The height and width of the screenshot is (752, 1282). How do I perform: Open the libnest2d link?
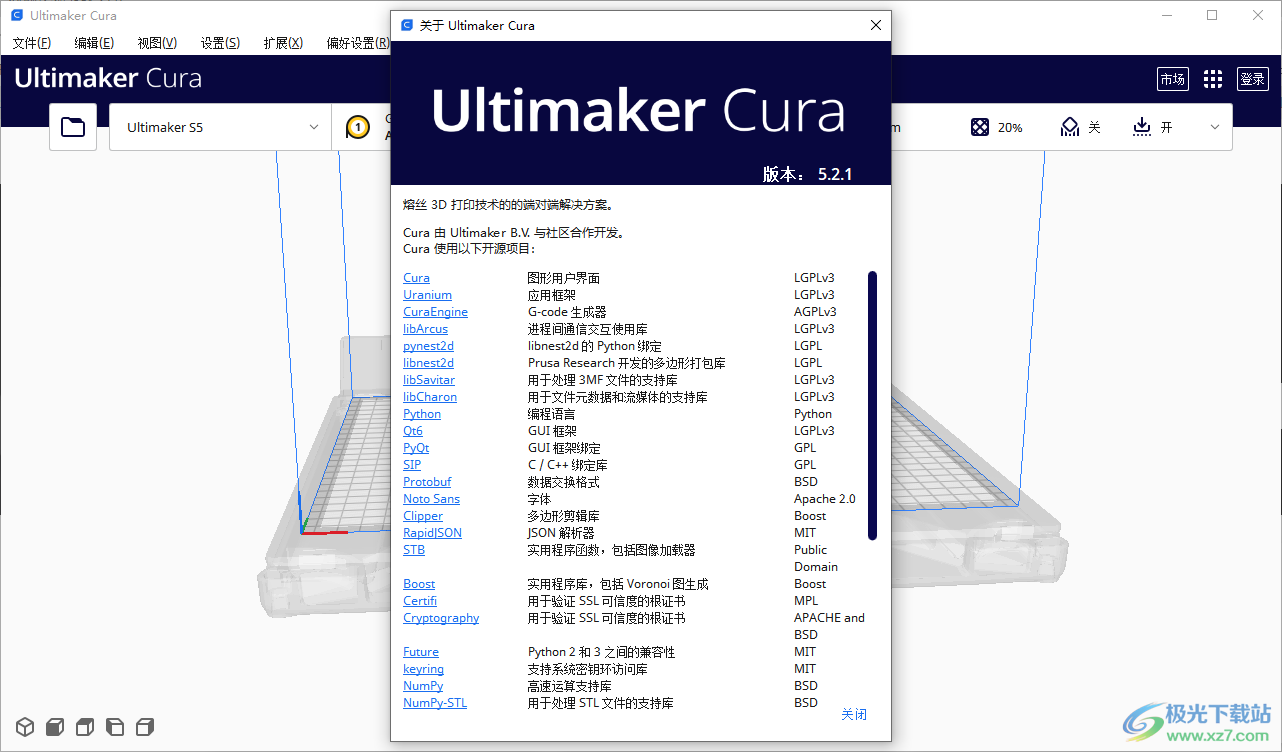coord(428,363)
